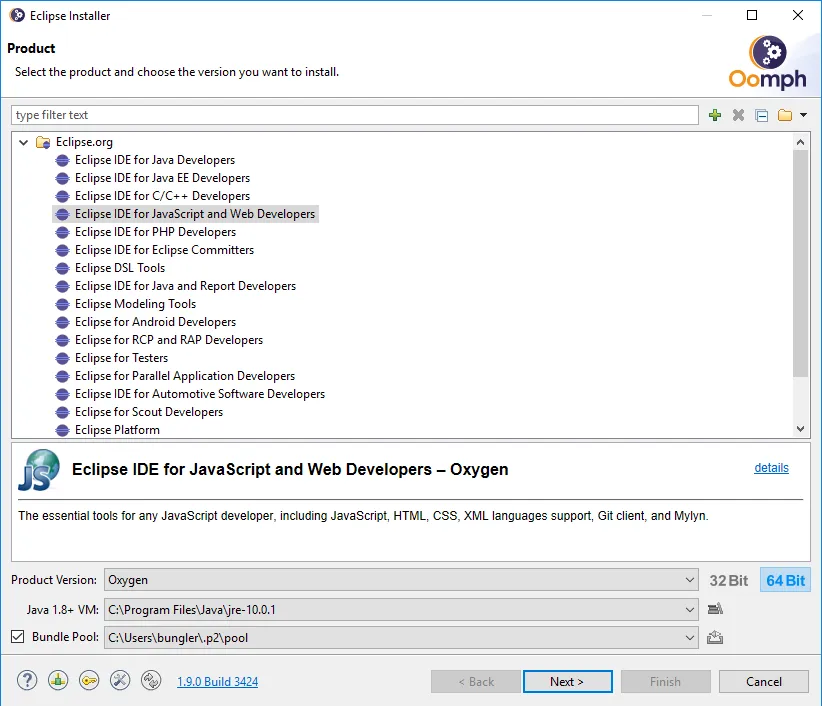Maximize the Eclipse Installer window
This screenshot has width=822, height=706.
[x=752, y=15]
